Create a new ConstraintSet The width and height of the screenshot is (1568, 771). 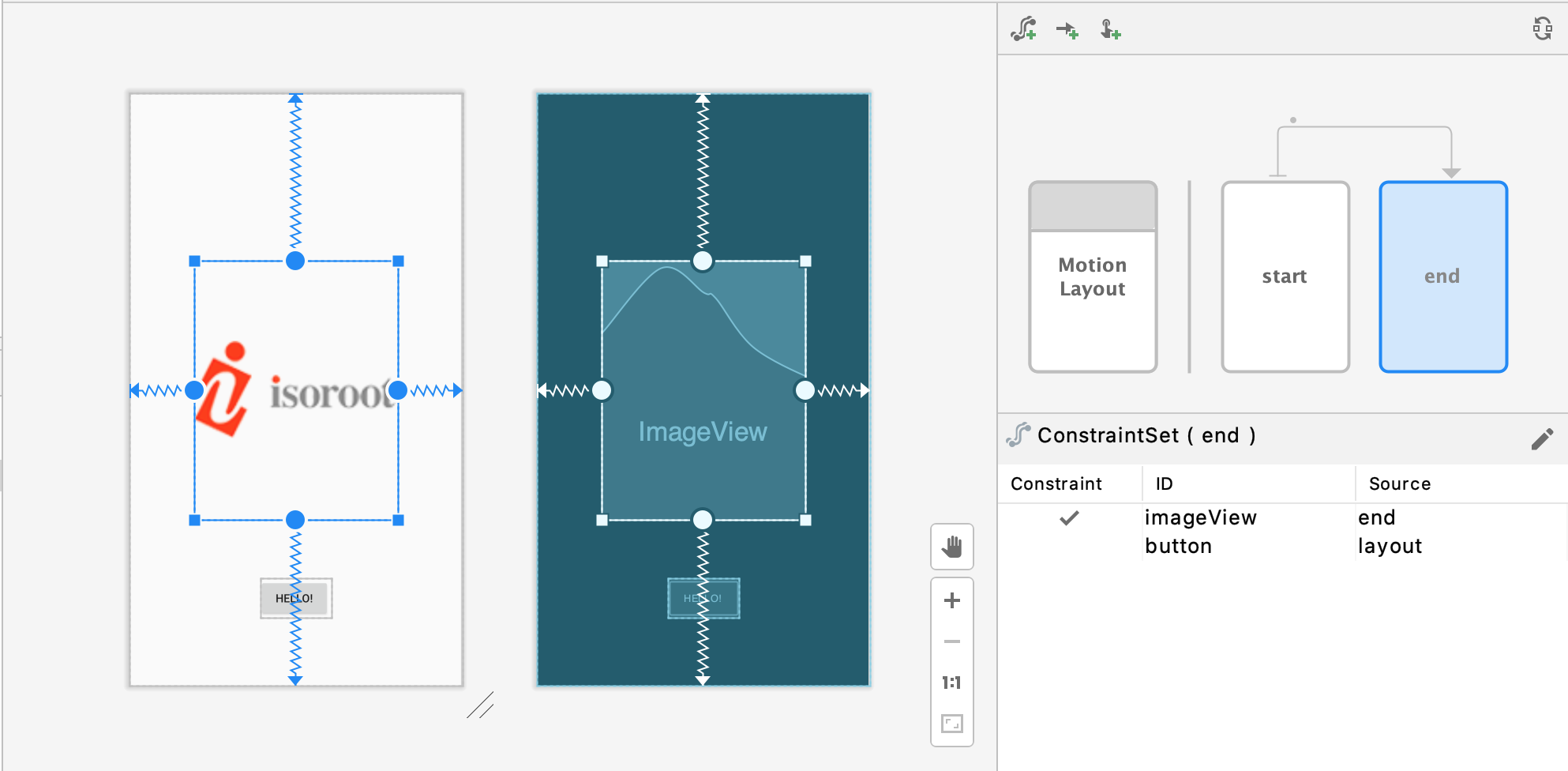1022,29
